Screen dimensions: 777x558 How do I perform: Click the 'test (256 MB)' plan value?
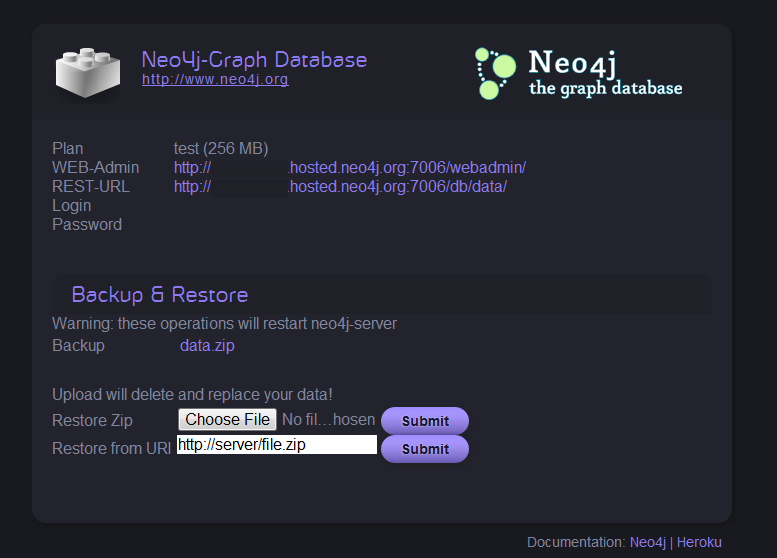pos(221,148)
